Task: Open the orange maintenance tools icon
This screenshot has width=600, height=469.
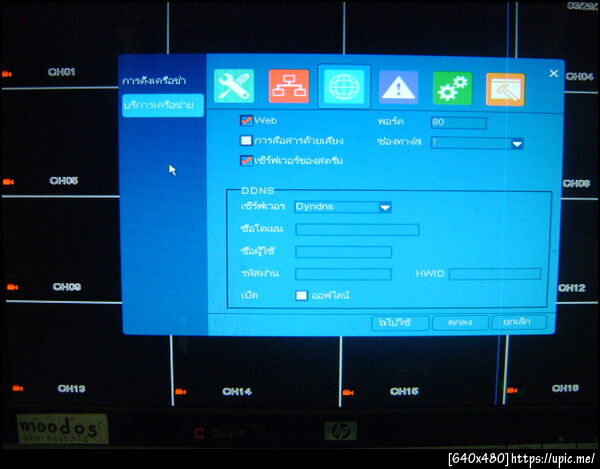Action: [x=505, y=89]
